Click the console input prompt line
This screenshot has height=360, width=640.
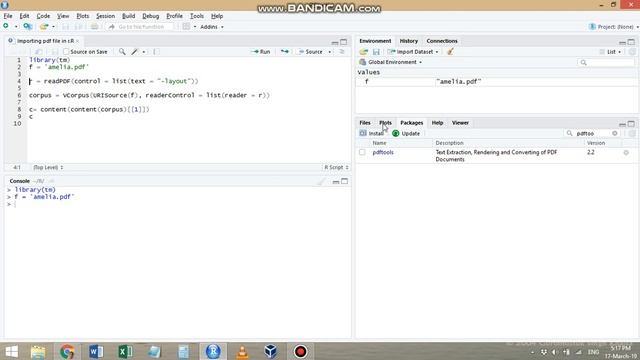point(178,204)
